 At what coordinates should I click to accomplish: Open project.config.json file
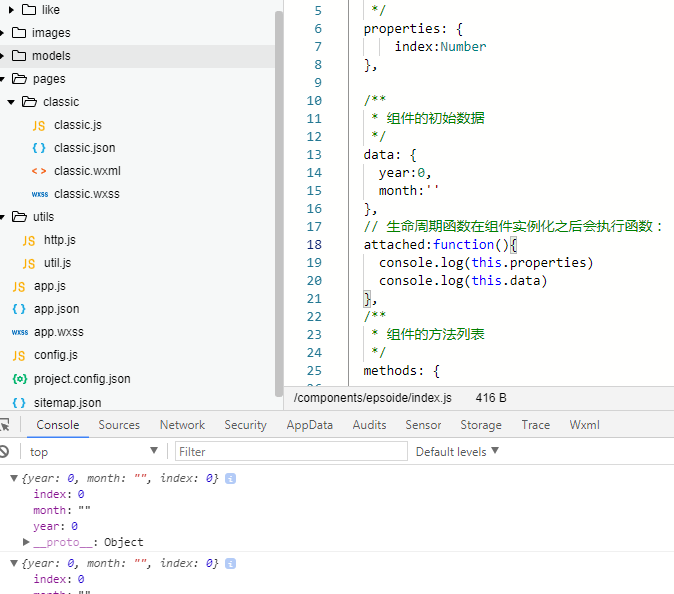click(x=82, y=379)
